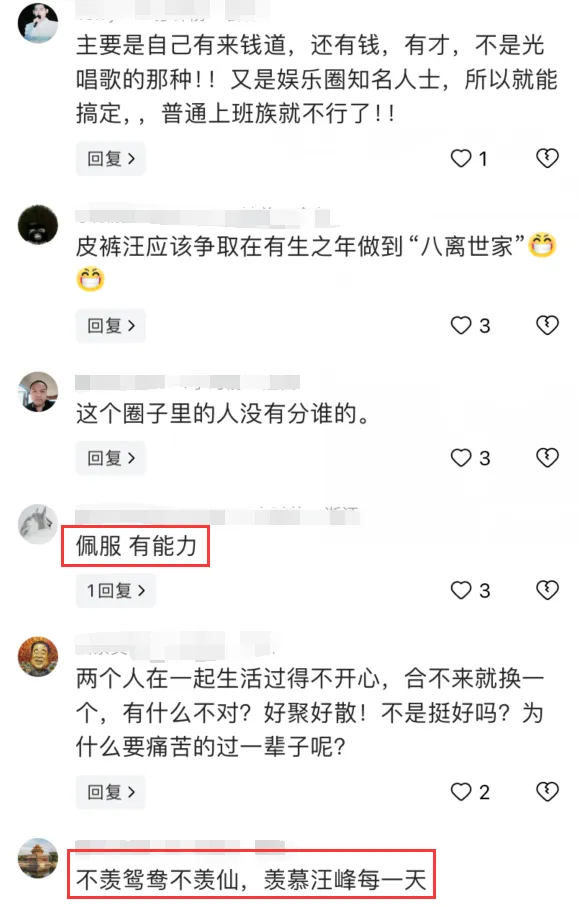Like the 佩服 有能力 comment
Viewport: 579px width, 907px height.
pyautogui.click(x=461, y=591)
